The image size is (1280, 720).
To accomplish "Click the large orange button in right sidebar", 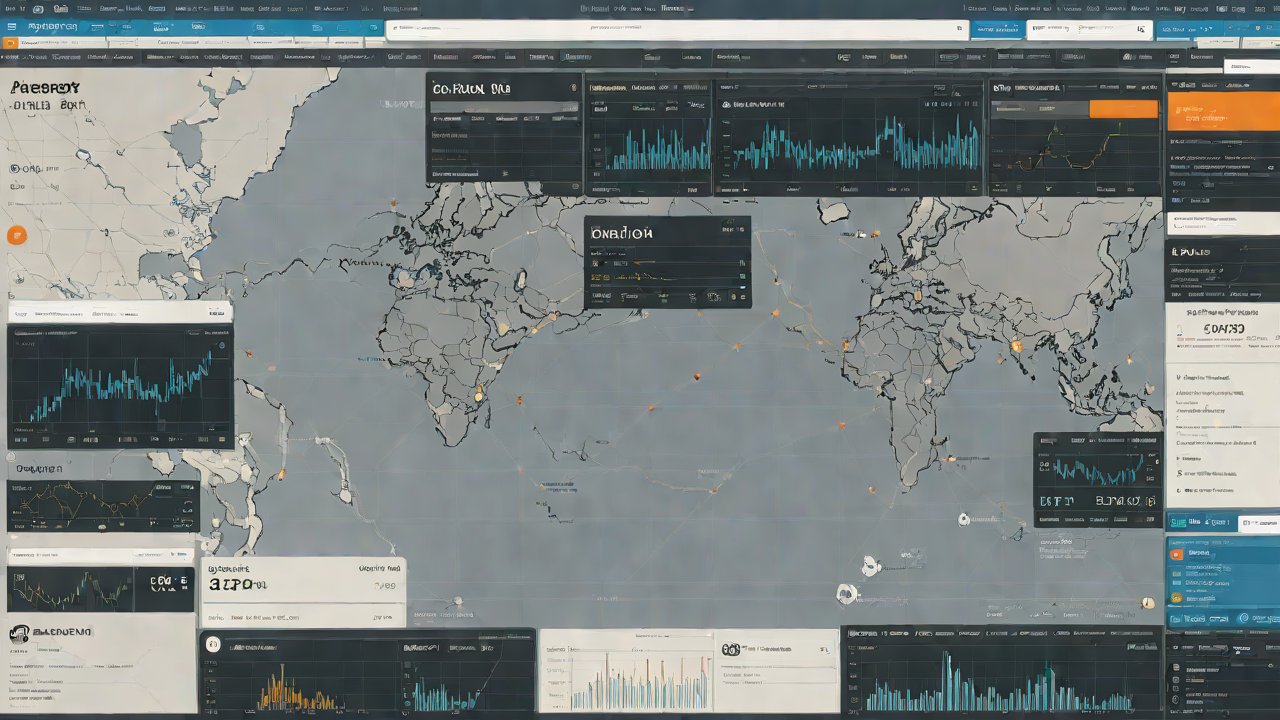I will coord(1222,112).
